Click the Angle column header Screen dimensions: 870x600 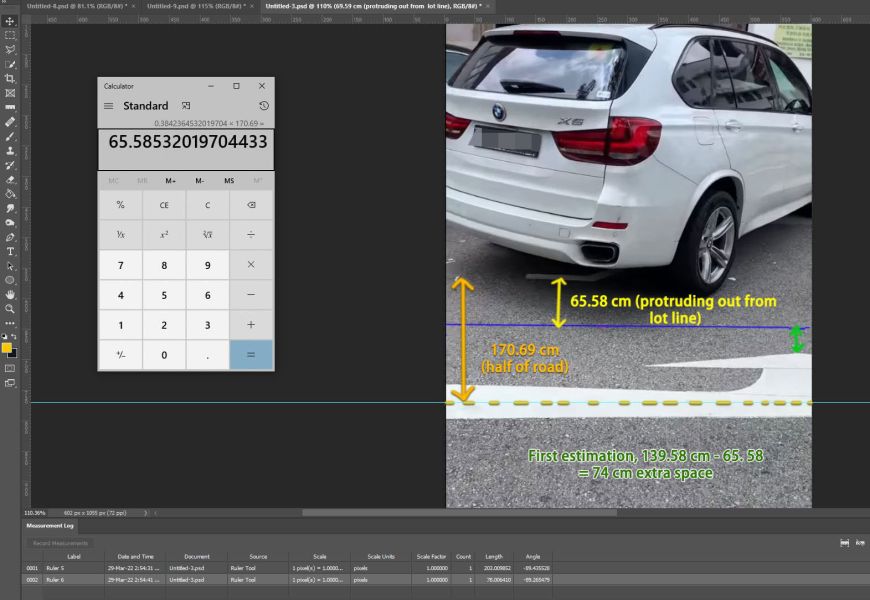533,556
